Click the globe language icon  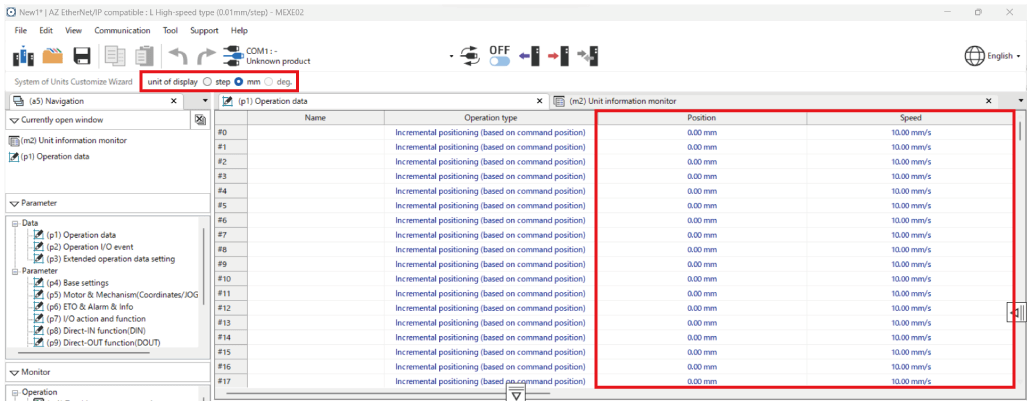coord(974,56)
